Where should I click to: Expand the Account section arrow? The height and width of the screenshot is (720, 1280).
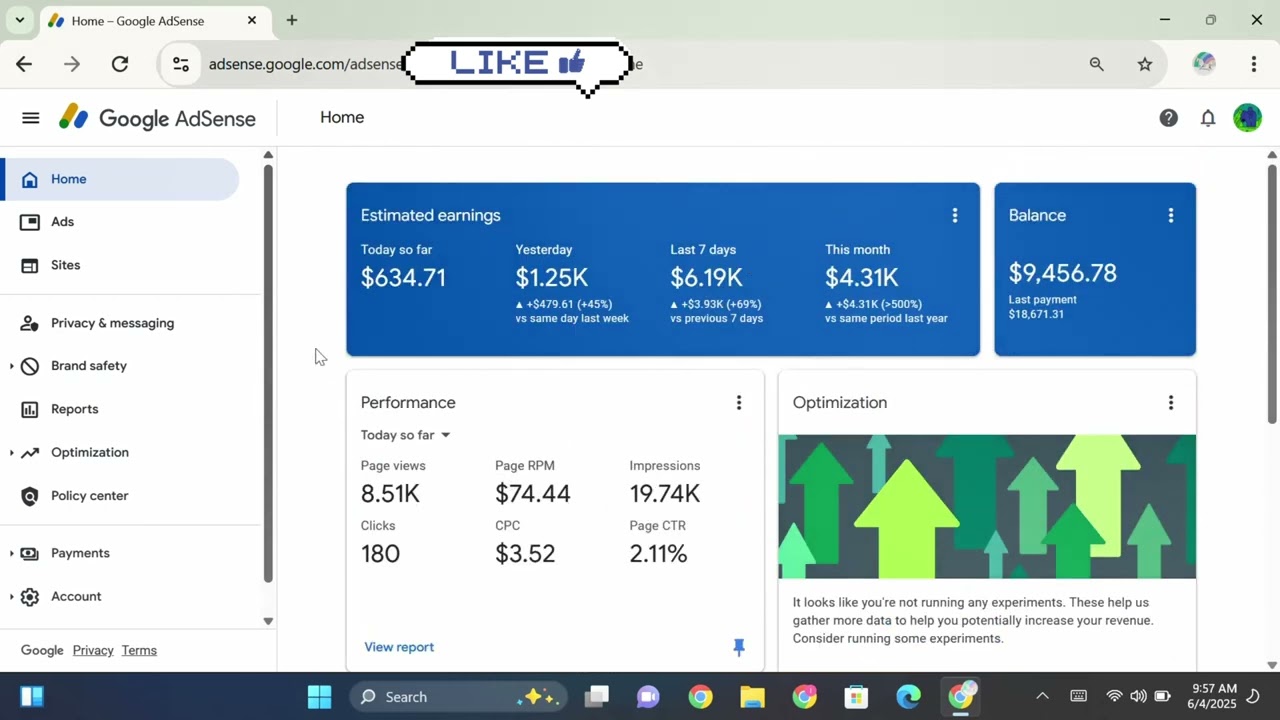[11, 597]
